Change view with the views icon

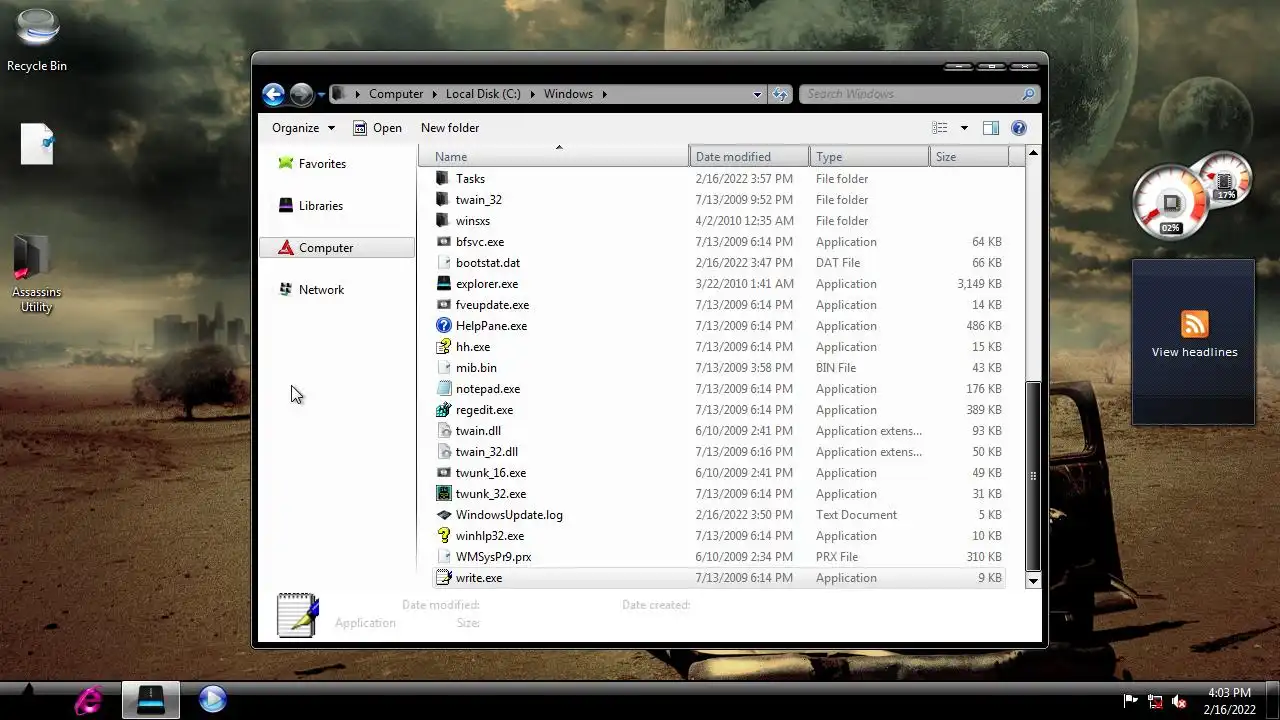pos(940,128)
